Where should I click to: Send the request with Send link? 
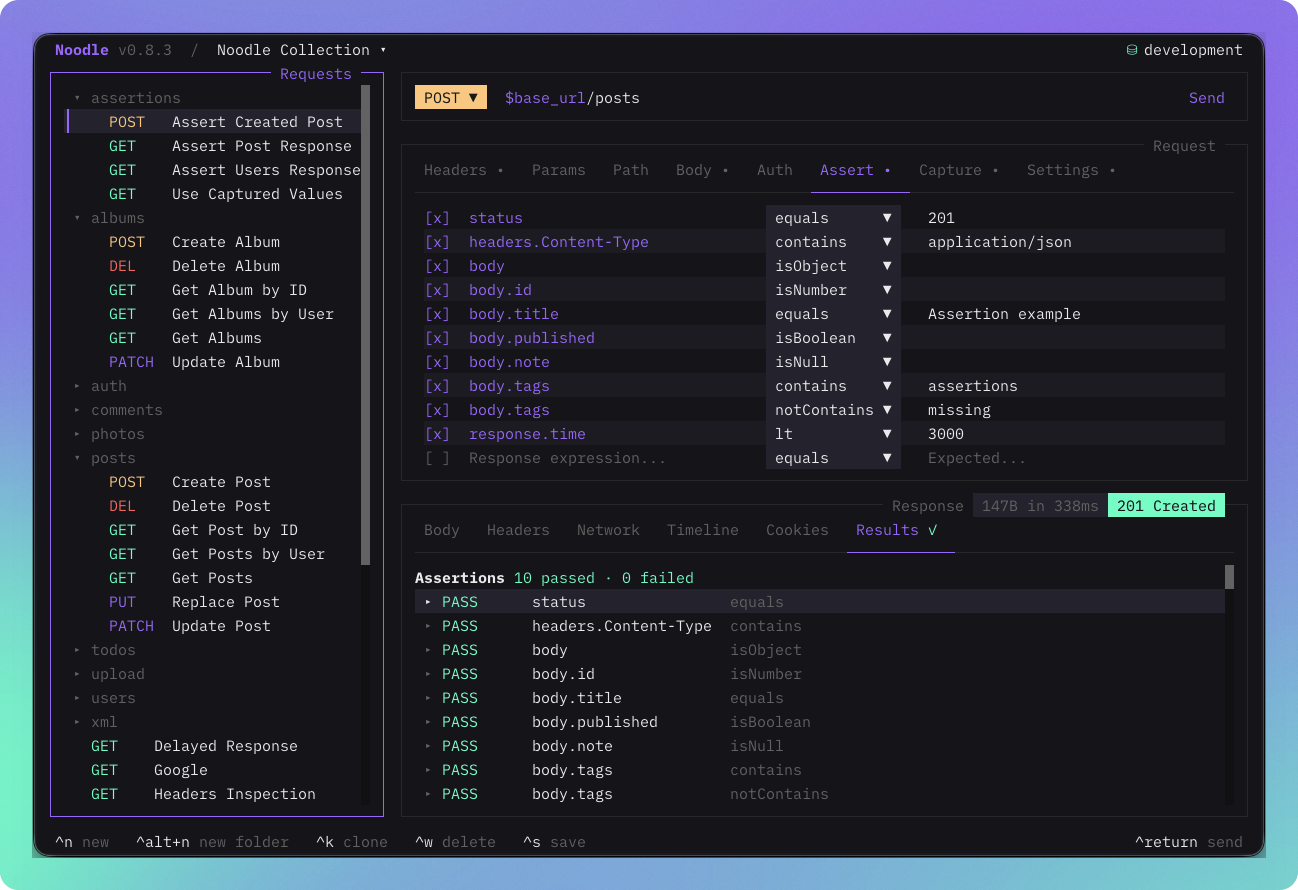coord(1206,97)
